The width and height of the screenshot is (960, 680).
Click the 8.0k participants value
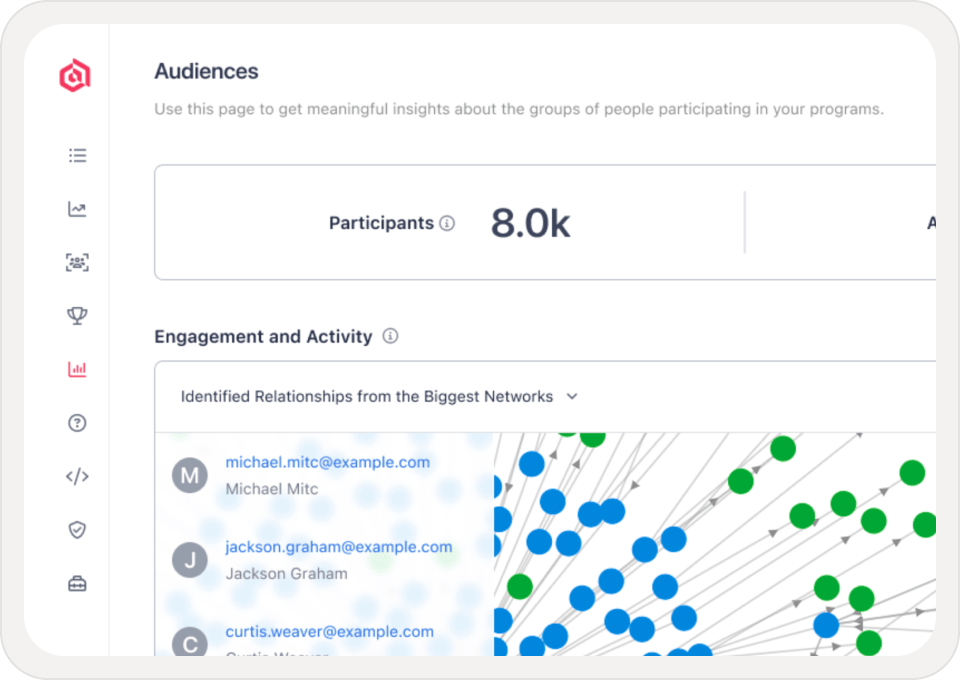530,223
